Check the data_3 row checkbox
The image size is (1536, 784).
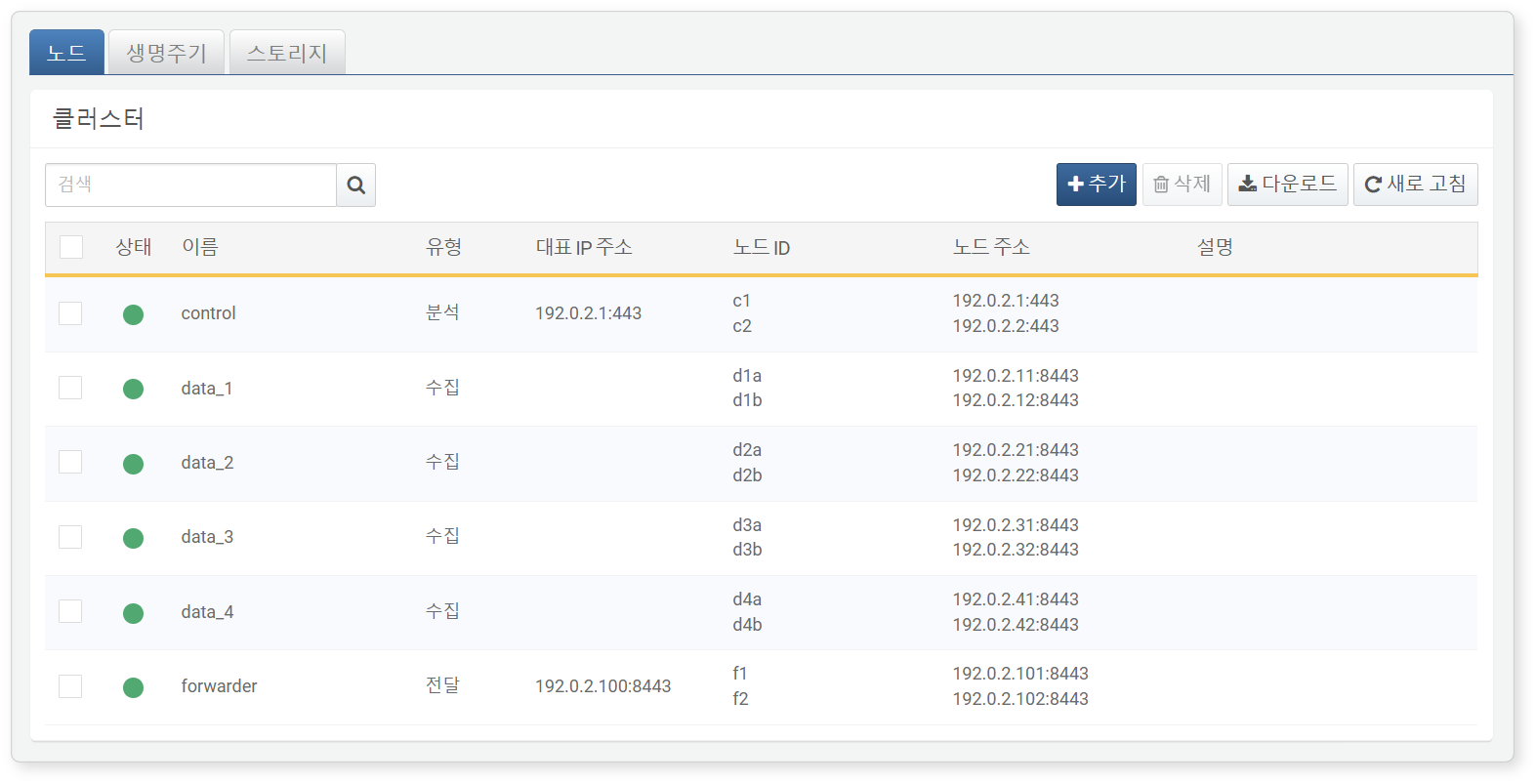pyautogui.click(x=70, y=537)
